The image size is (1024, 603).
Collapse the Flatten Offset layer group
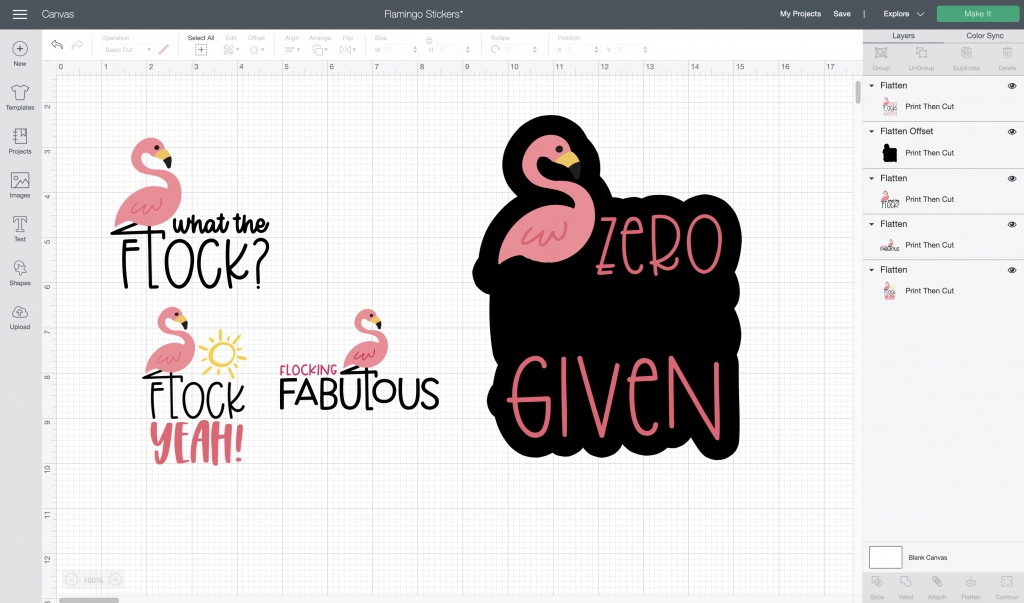click(x=871, y=131)
